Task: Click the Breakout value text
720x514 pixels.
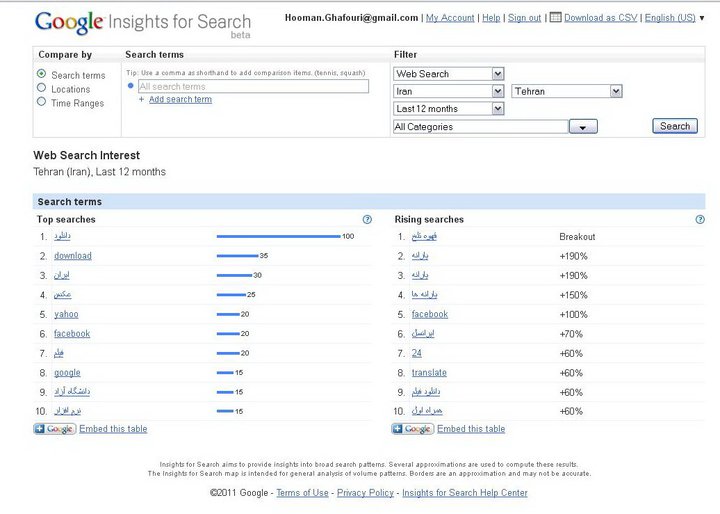Action: pyautogui.click(x=577, y=237)
